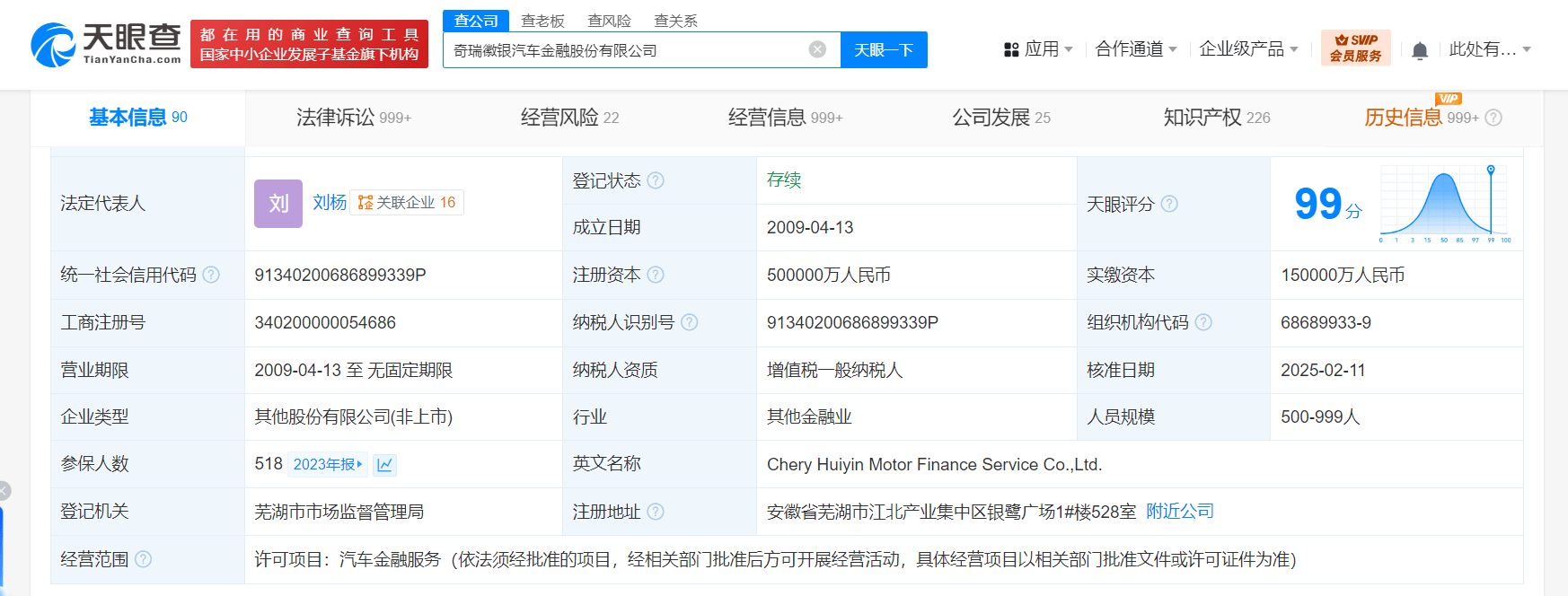This screenshot has width=1568, height=596.
Task: Expand the 合作通道 dropdown
Action: coord(1136,49)
